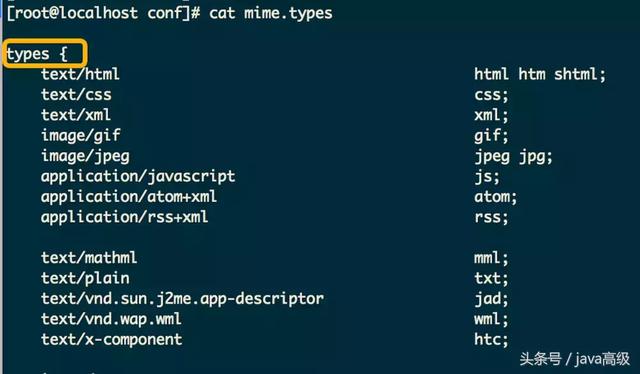Click on image/jpeg MIME type

[x=85, y=156]
